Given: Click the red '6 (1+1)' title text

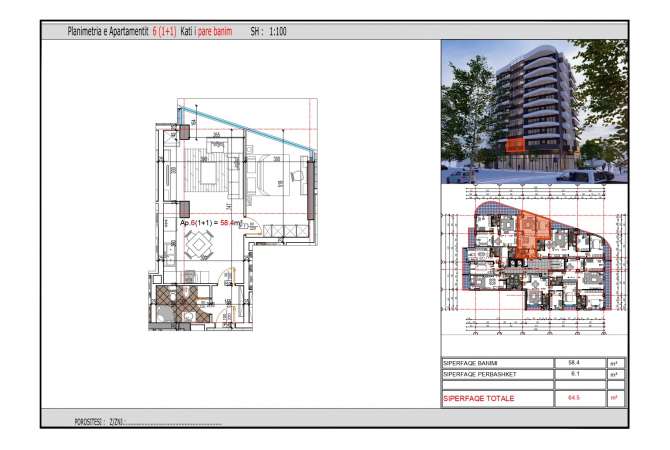Looking at the screenshot, I should coord(164,33).
